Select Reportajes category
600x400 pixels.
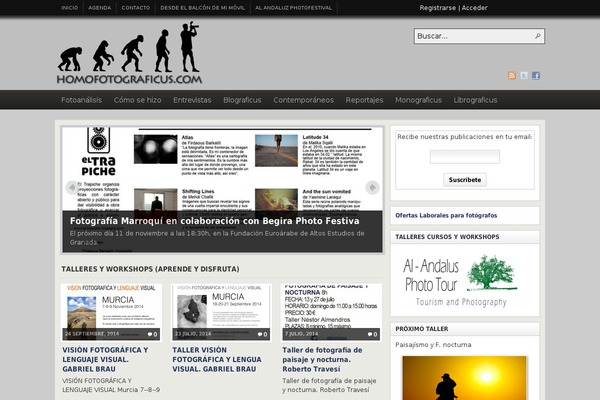click(x=364, y=100)
